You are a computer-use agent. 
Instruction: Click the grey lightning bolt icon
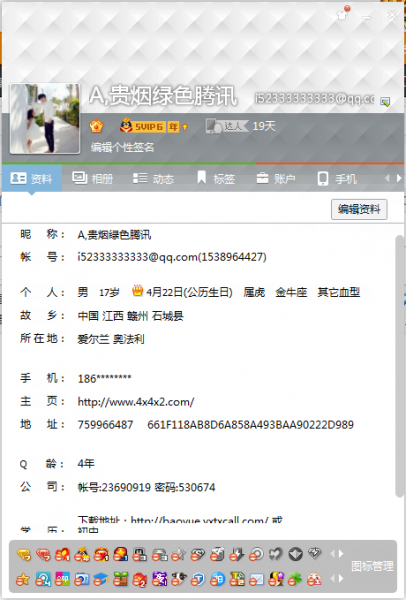(237, 554)
